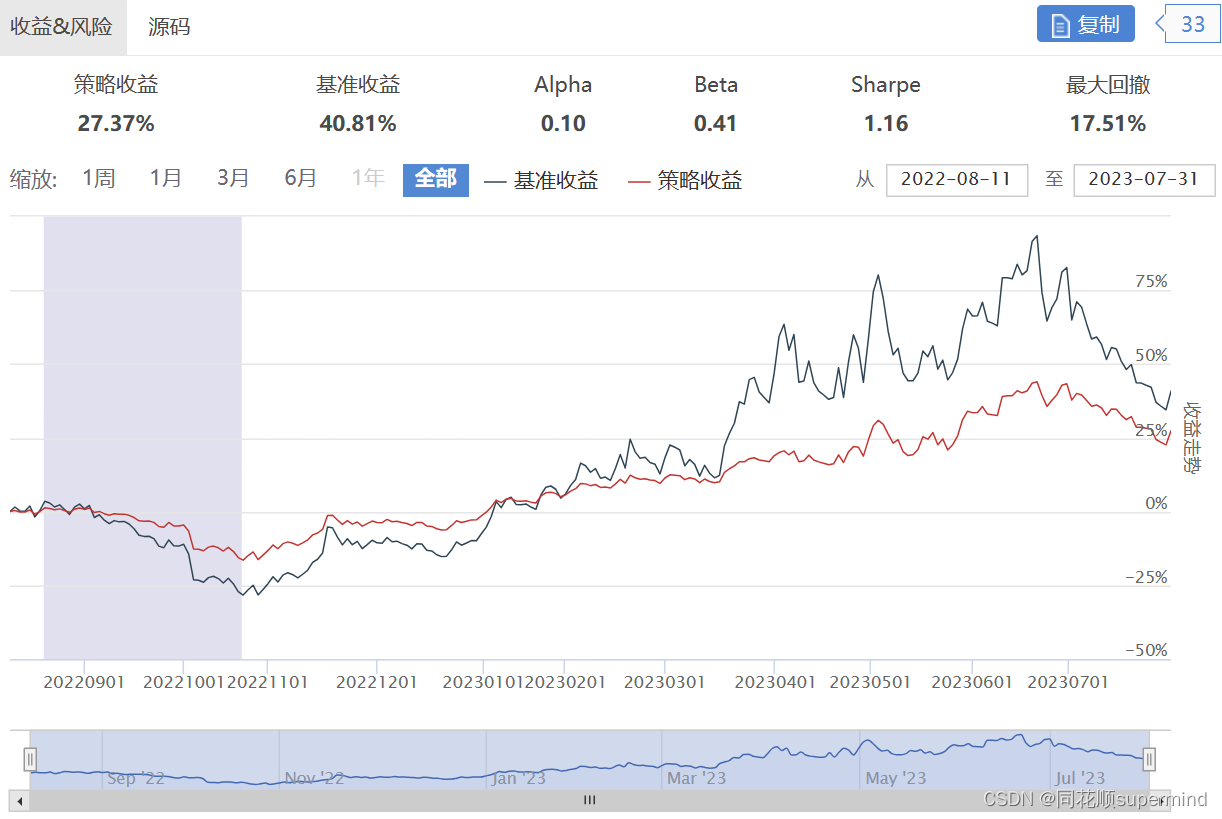The width and height of the screenshot is (1222, 819).
Task: Click the 20230601 x-axis label
Action: pyautogui.click(x=972, y=683)
